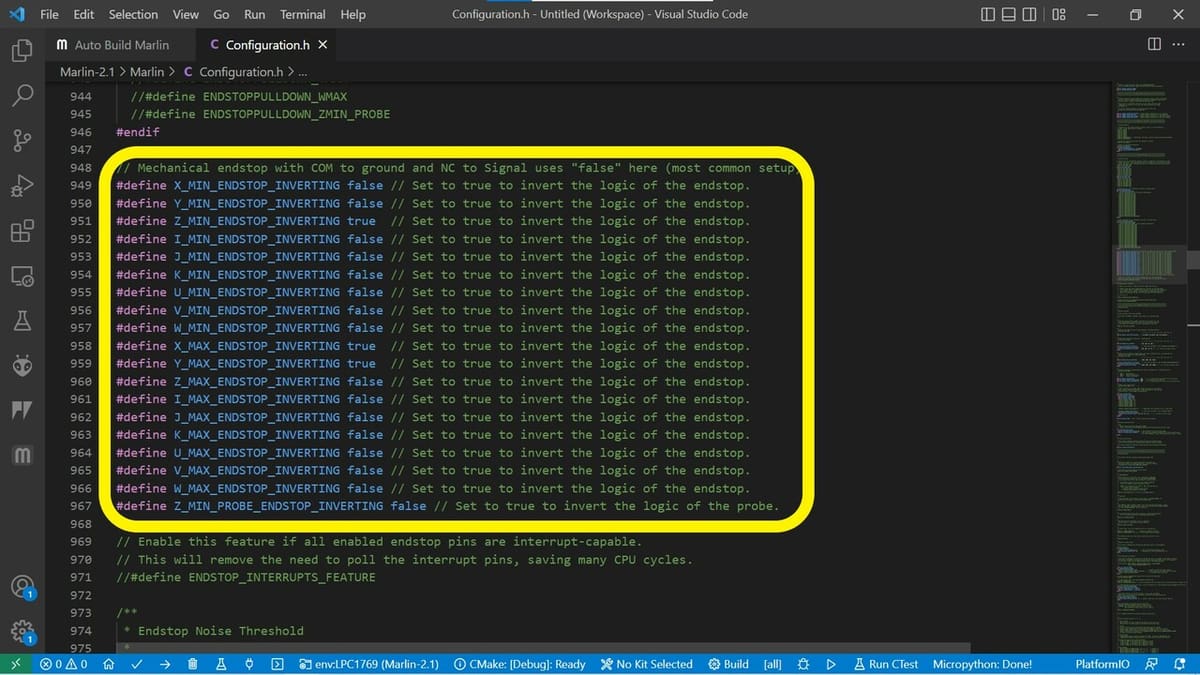Screen dimensions: 1200x675
Task: Open PlatformIO serial monitor plug icon
Action: [249, 664]
